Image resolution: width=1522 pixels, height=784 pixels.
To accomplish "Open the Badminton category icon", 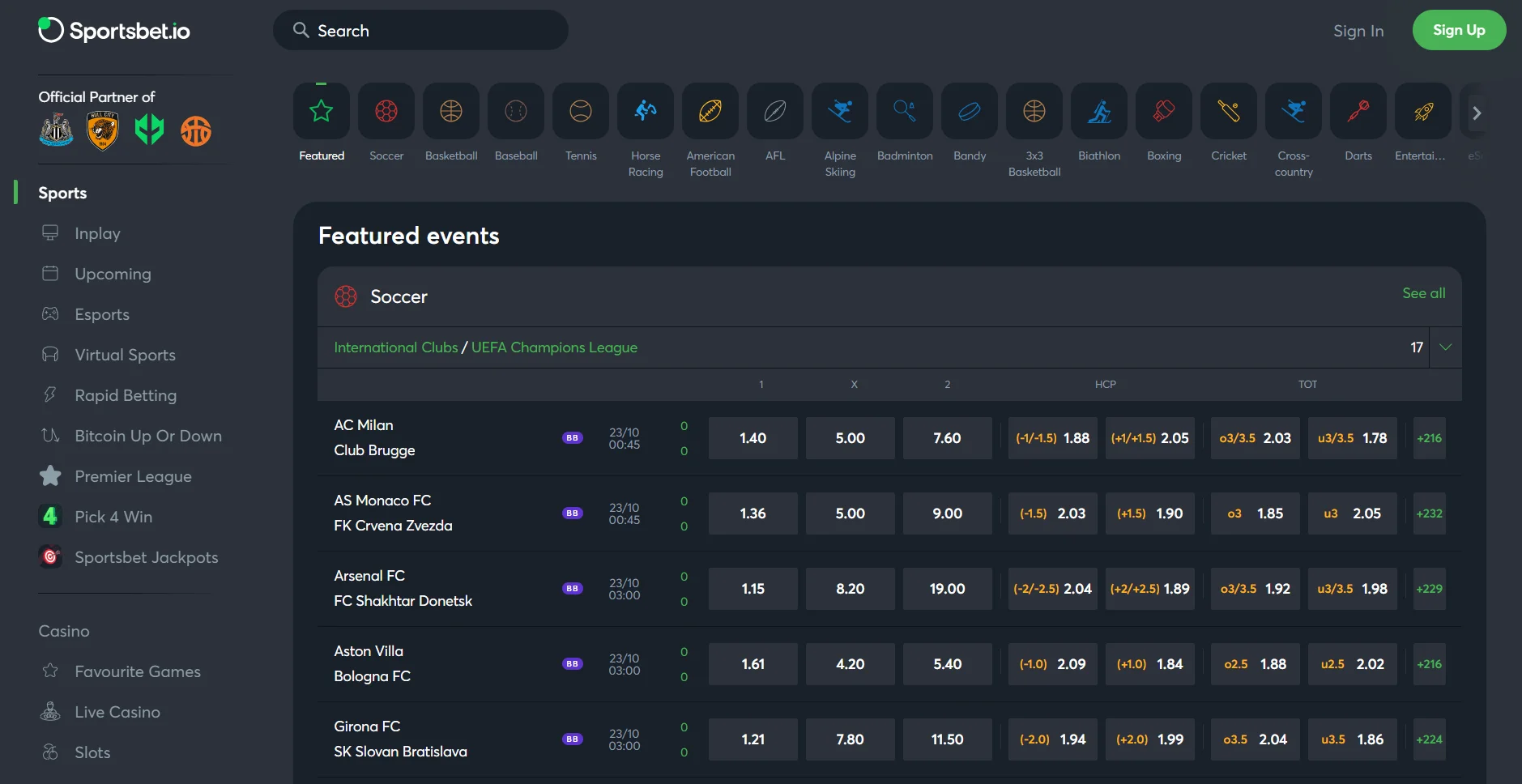I will pos(905,112).
